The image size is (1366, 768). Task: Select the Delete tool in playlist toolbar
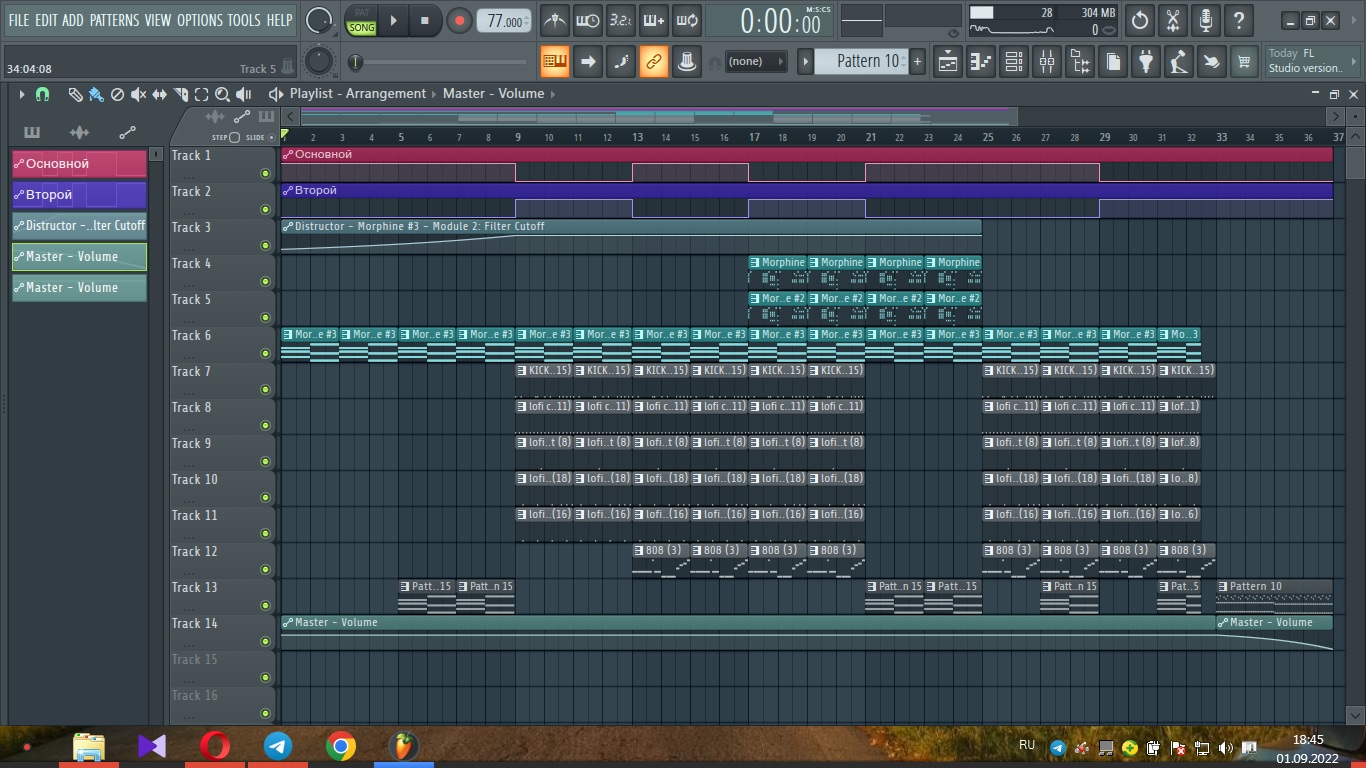117,94
